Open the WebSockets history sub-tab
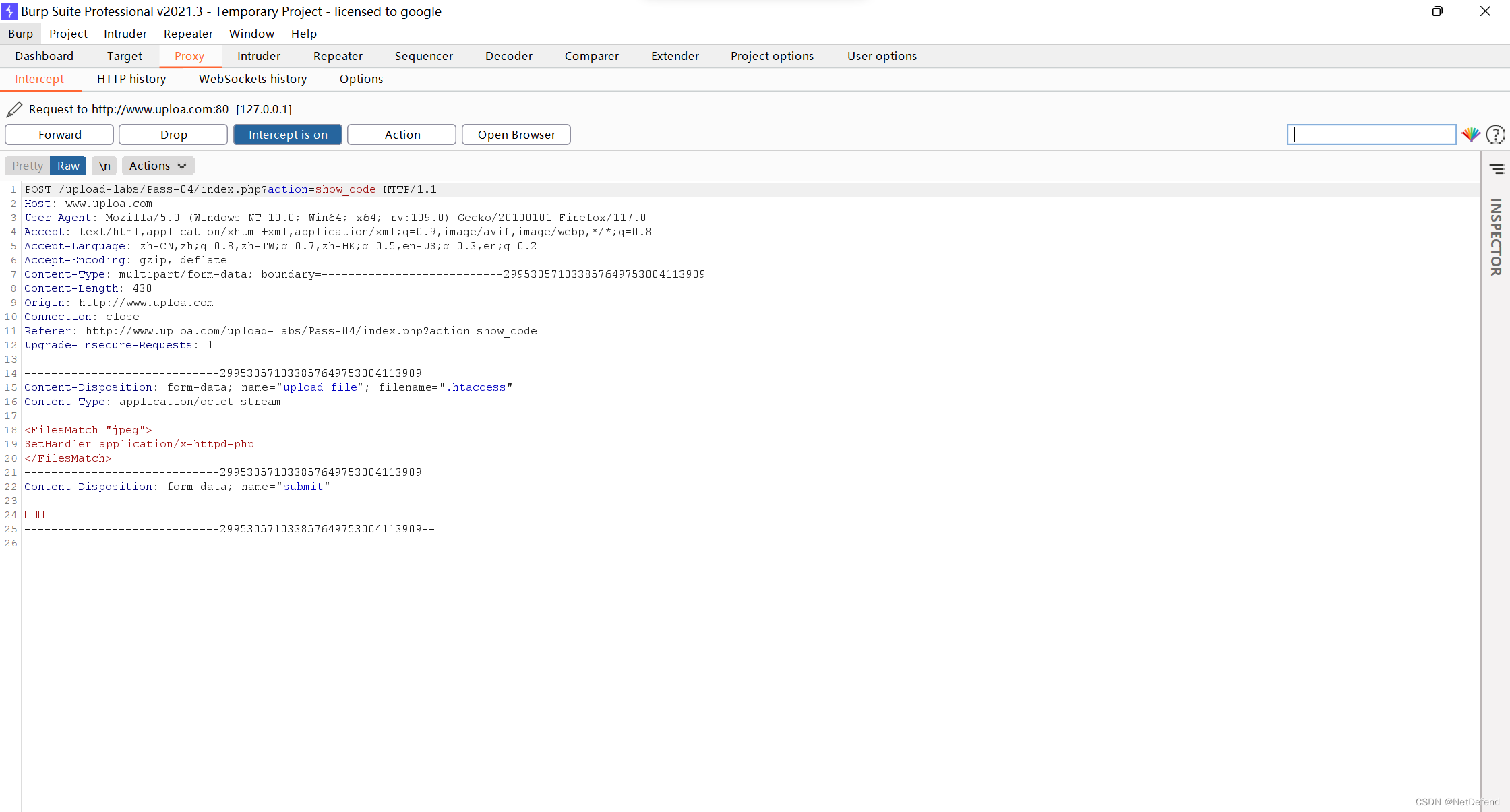 [x=253, y=79]
